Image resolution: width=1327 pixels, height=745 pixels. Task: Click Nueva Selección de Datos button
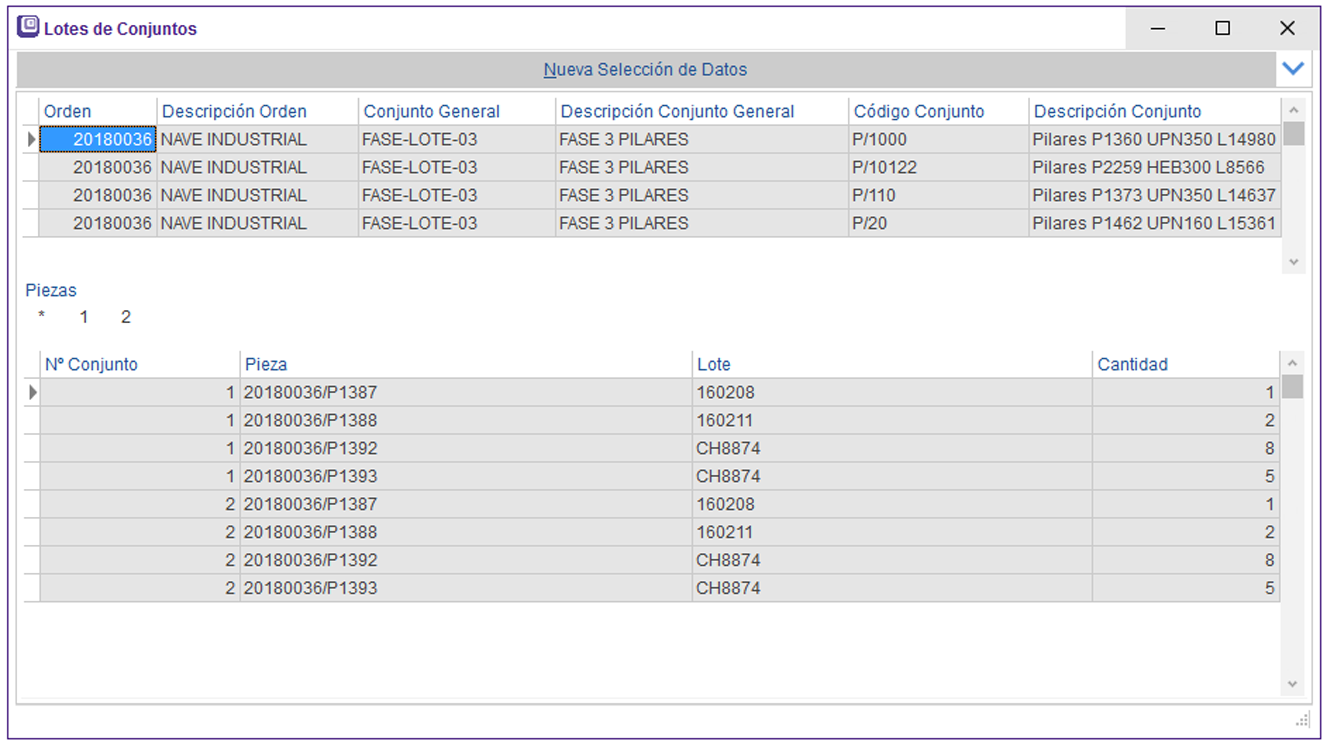pyautogui.click(x=645, y=70)
